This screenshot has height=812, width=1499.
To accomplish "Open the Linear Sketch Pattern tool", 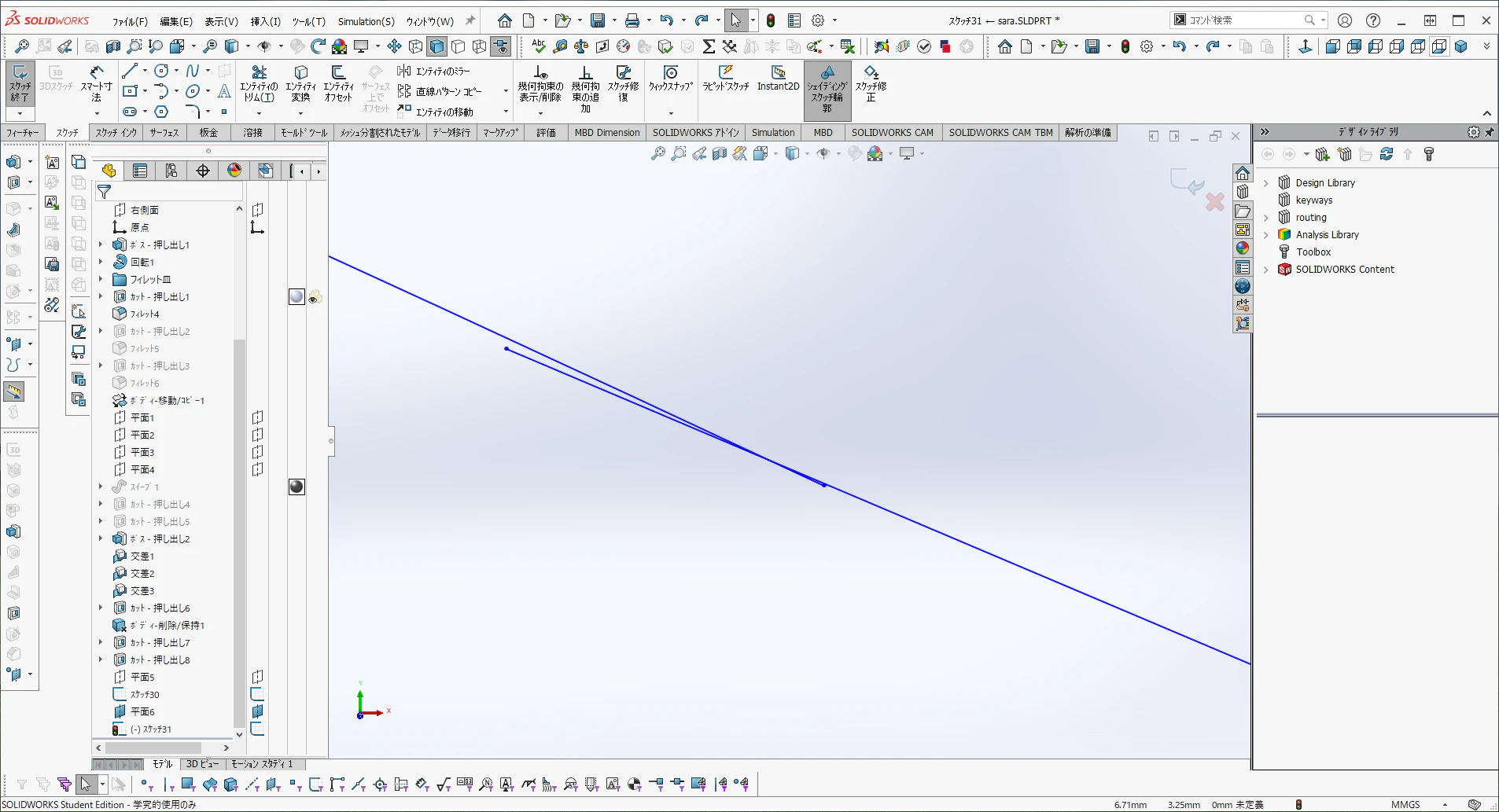I will (440, 91).
